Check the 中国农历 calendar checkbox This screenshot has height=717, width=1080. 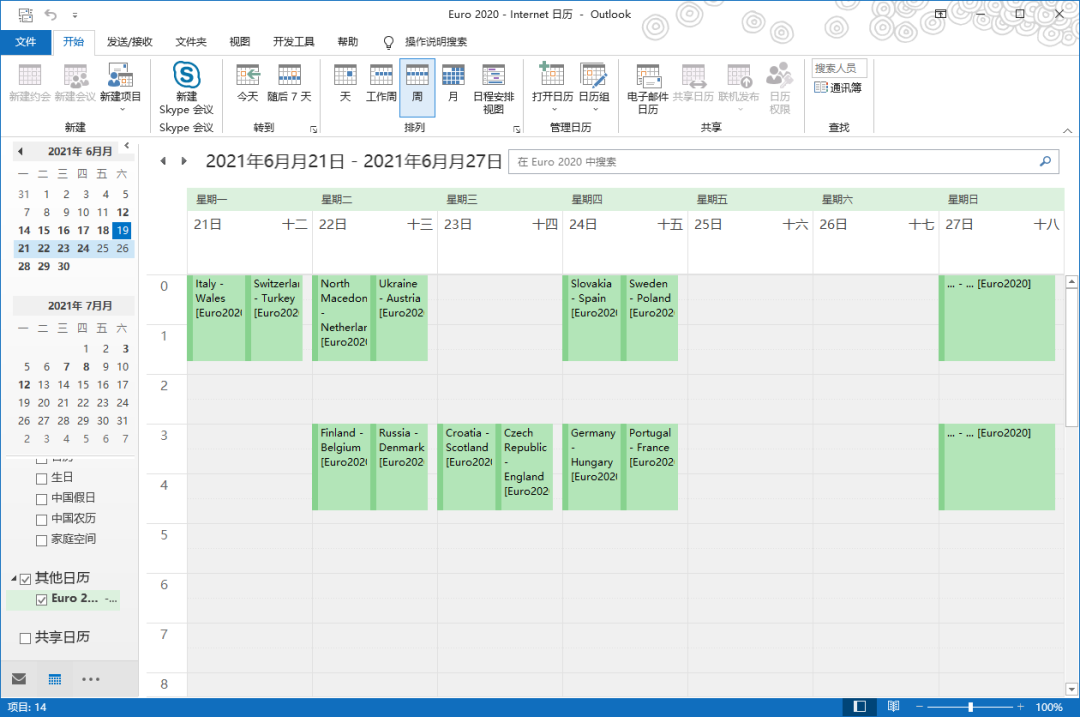coord(41,519)
